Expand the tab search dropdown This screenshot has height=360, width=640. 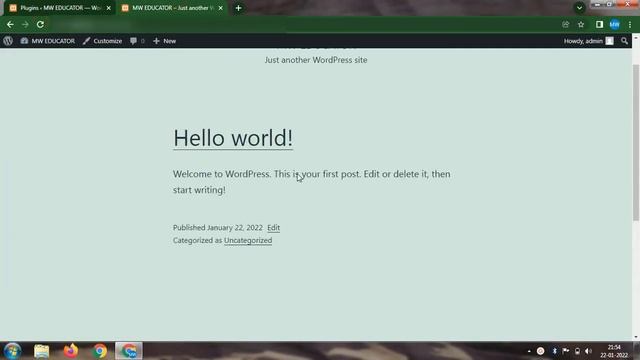click(579, 8)
